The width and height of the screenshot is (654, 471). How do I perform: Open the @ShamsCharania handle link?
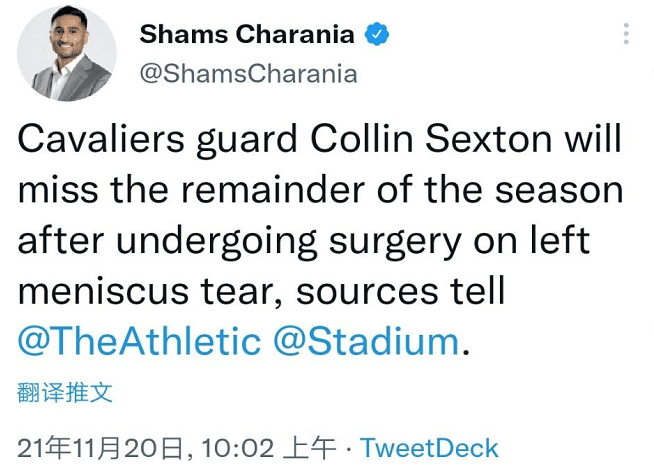248,74
